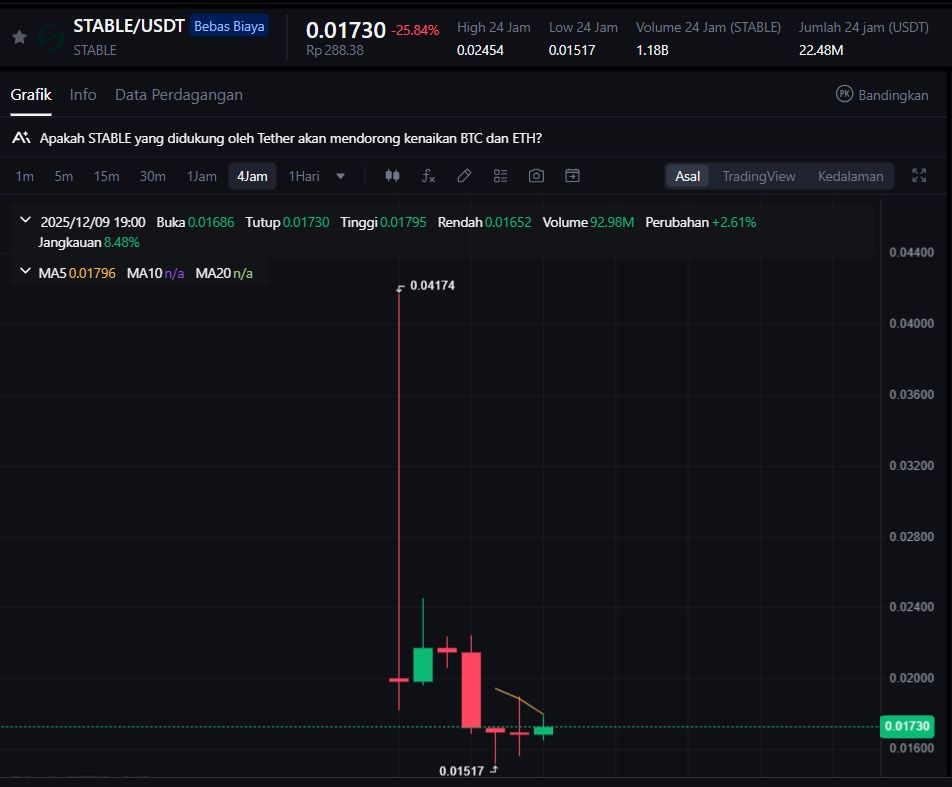
Task: Collapse the candle OHLC info row
Action: point(25,222)
